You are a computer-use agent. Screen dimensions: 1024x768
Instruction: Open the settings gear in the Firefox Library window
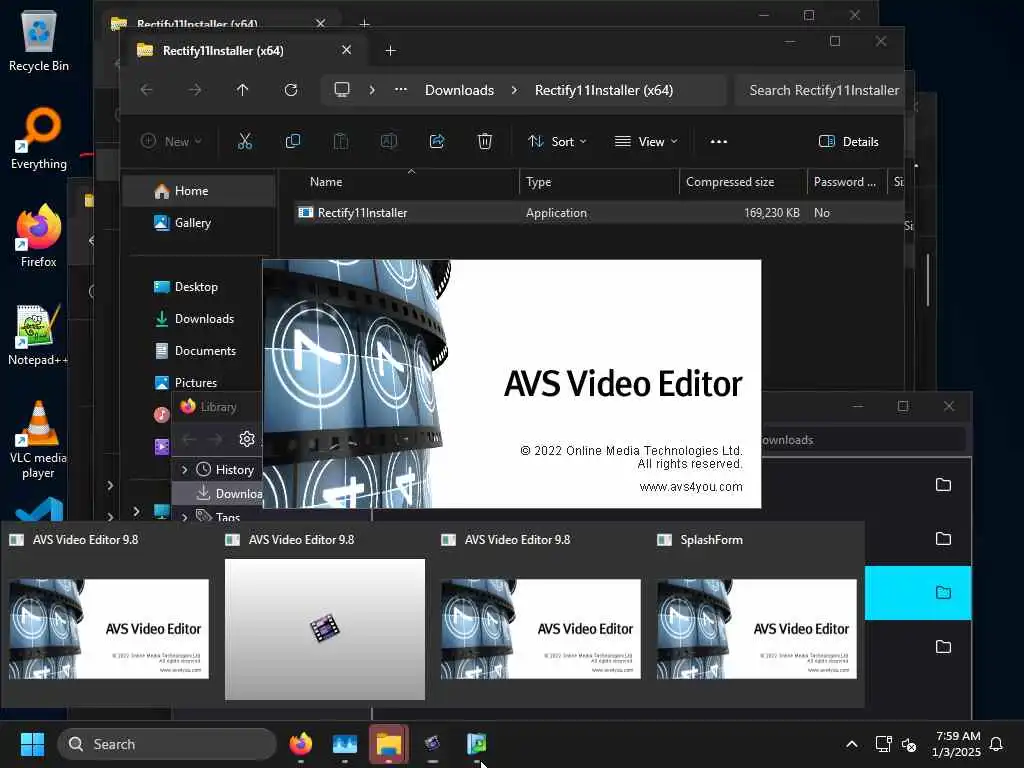pyautogui.click(x=247, y=439)
